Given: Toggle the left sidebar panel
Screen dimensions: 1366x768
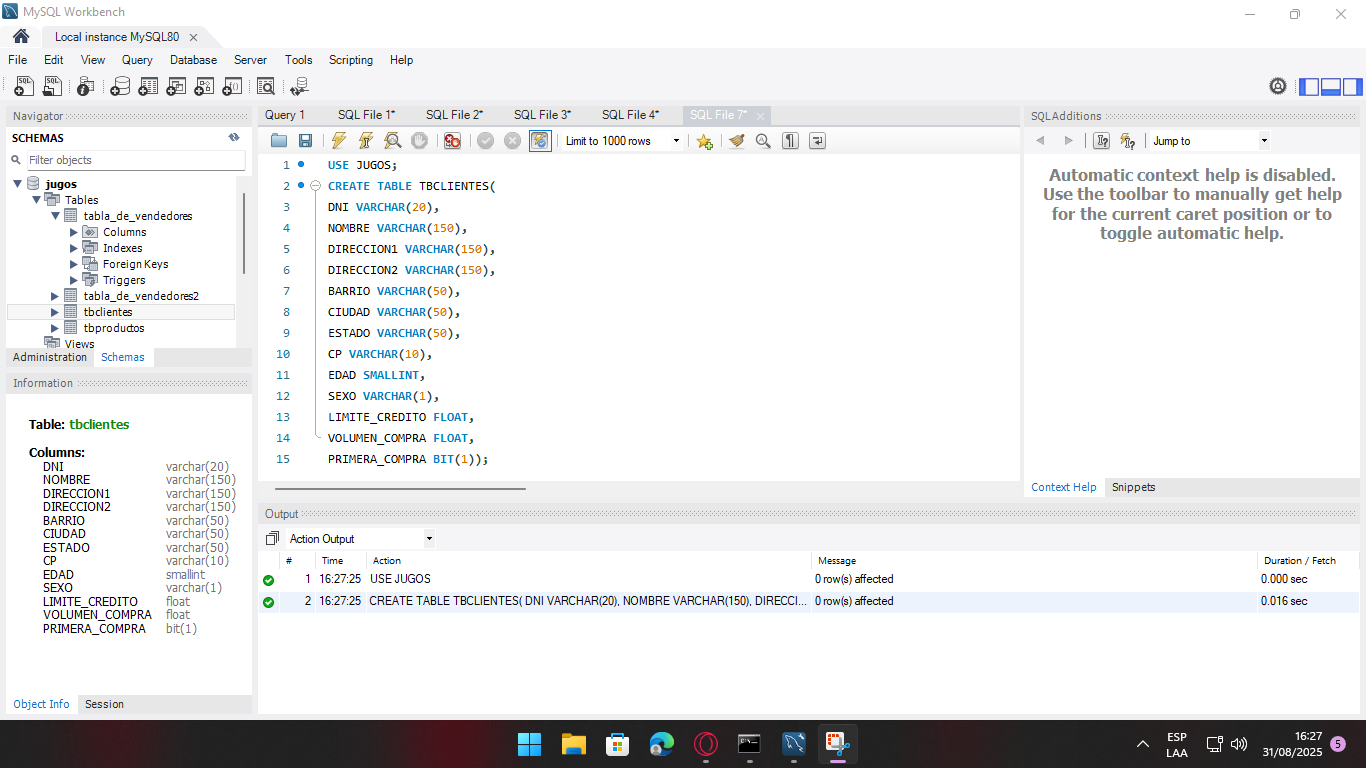Looking at the screenshot, I should (x=1309, y=87).
